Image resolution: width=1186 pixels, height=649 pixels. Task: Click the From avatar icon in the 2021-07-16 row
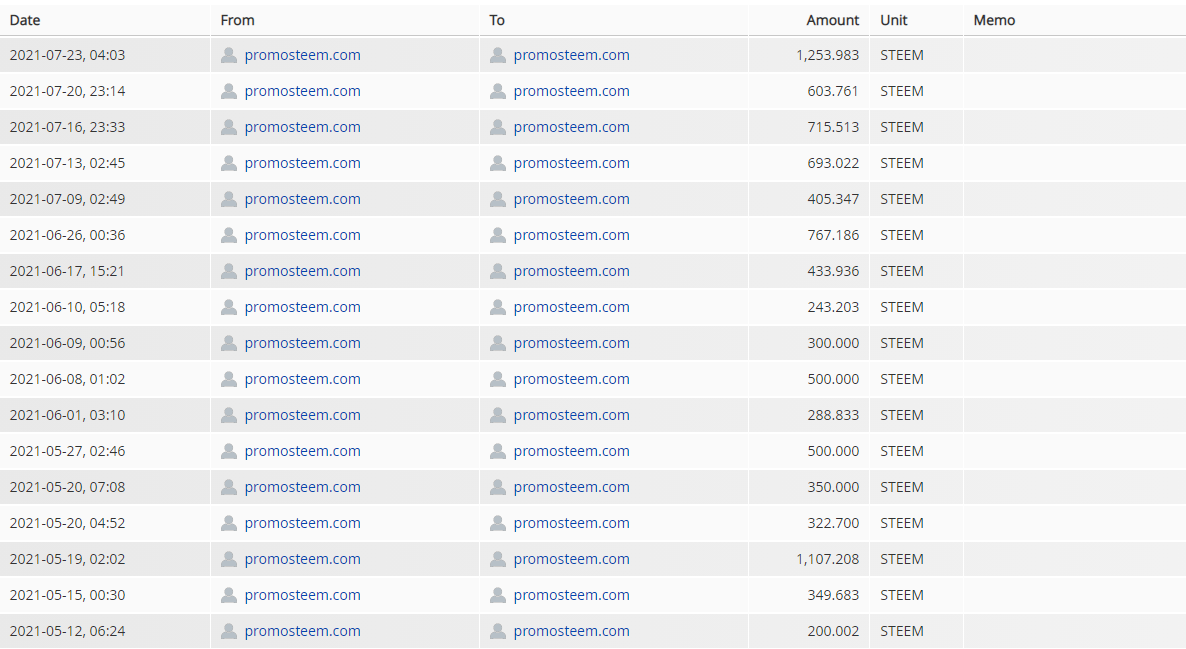[228, 127]
